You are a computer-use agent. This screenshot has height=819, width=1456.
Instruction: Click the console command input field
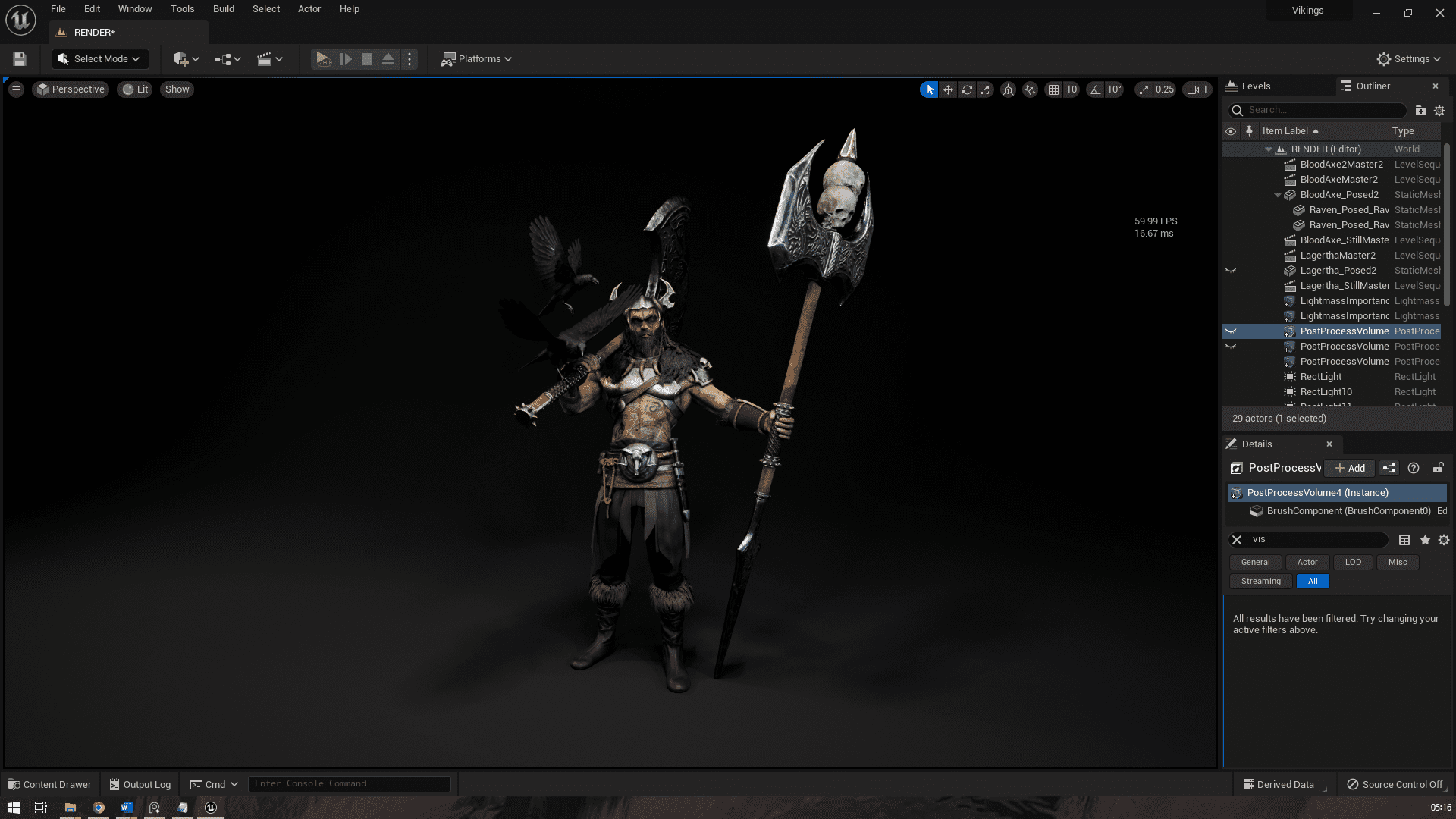point(350,784)
